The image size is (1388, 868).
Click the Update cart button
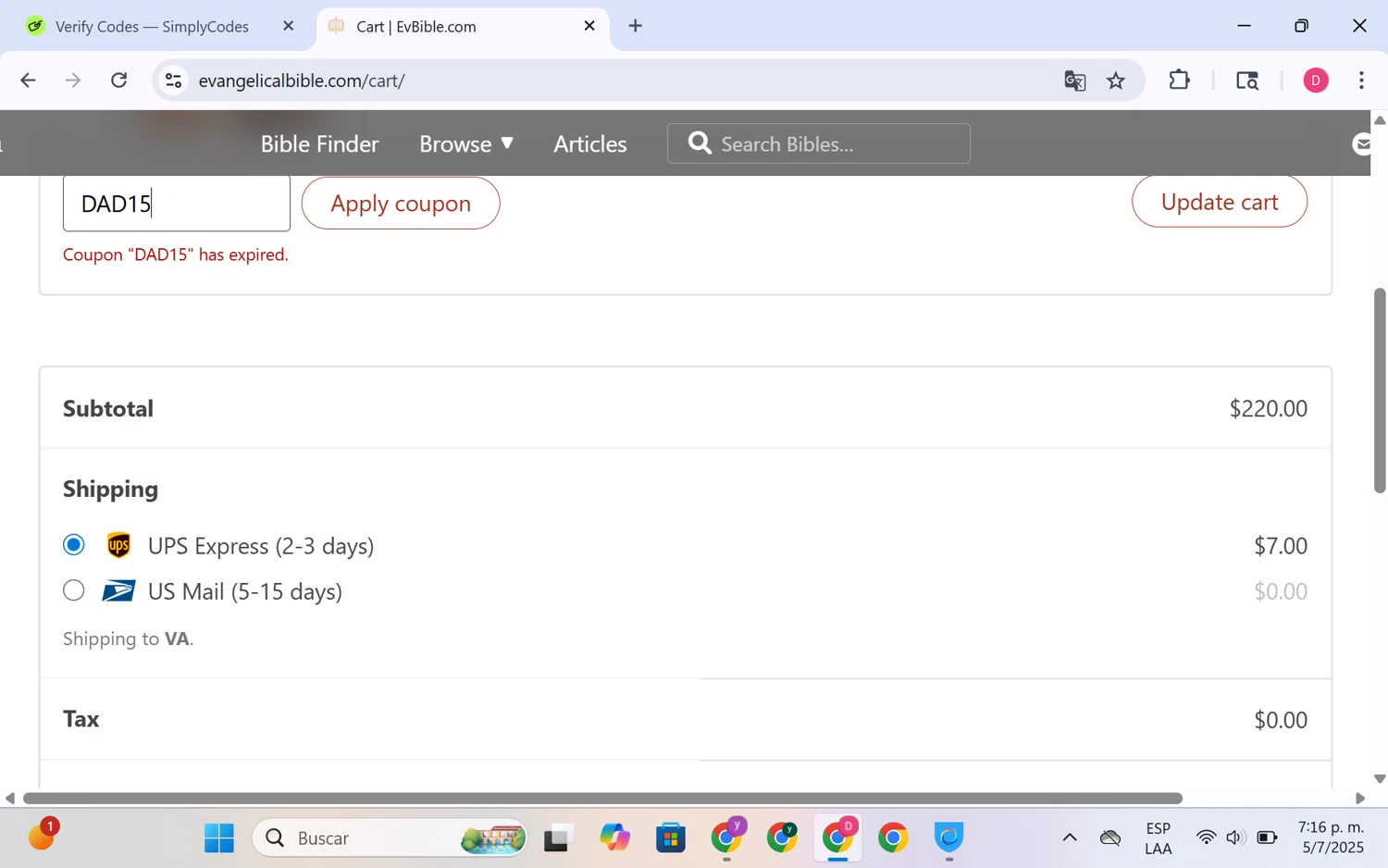(x=1220, y=202)
